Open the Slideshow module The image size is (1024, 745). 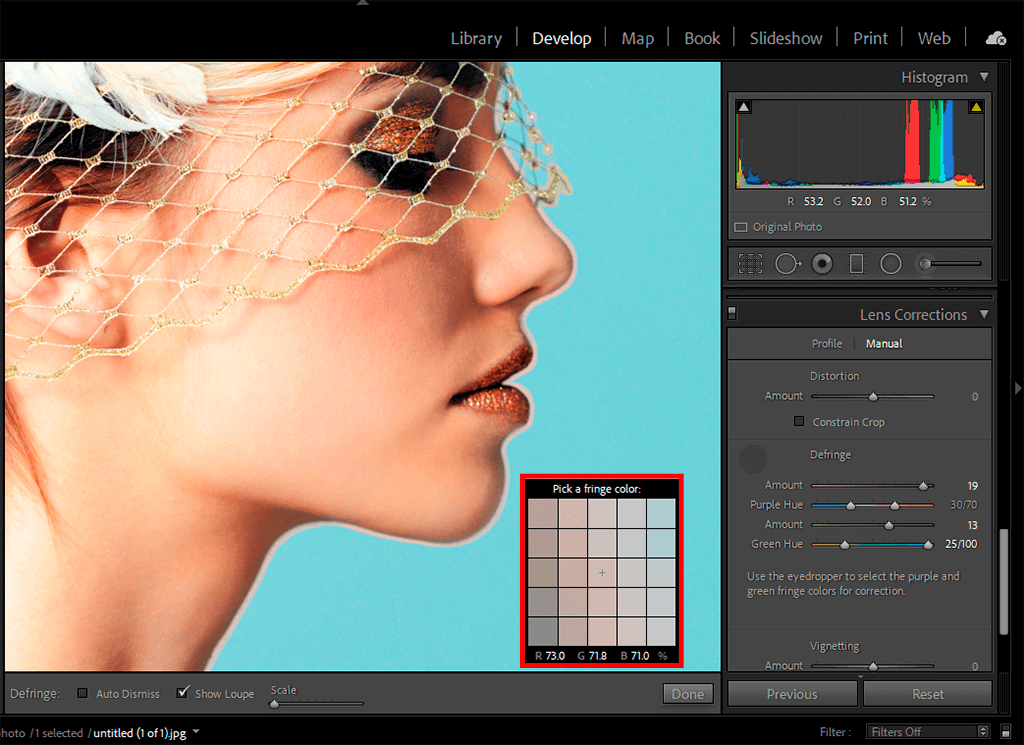pyautogui.click(x=786, y=39)
